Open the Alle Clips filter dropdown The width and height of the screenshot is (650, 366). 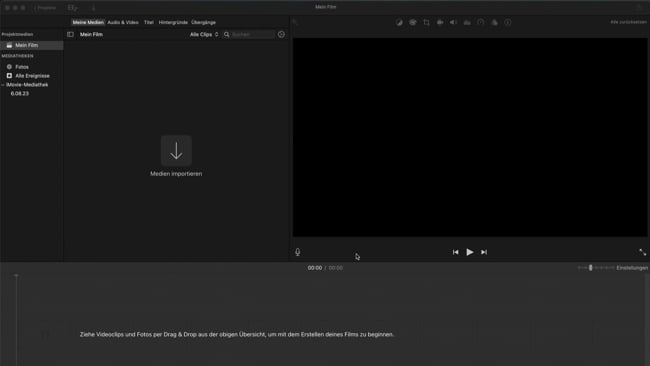204,34
